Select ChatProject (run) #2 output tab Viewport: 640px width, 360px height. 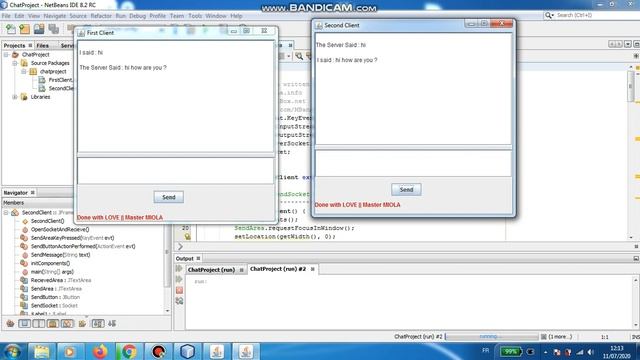[278, 269]
